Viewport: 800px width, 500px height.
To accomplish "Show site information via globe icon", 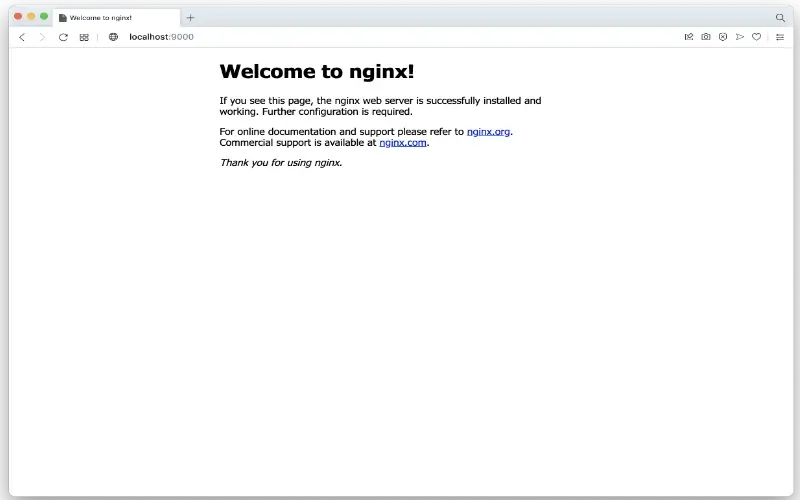I will tap(113, 37).
